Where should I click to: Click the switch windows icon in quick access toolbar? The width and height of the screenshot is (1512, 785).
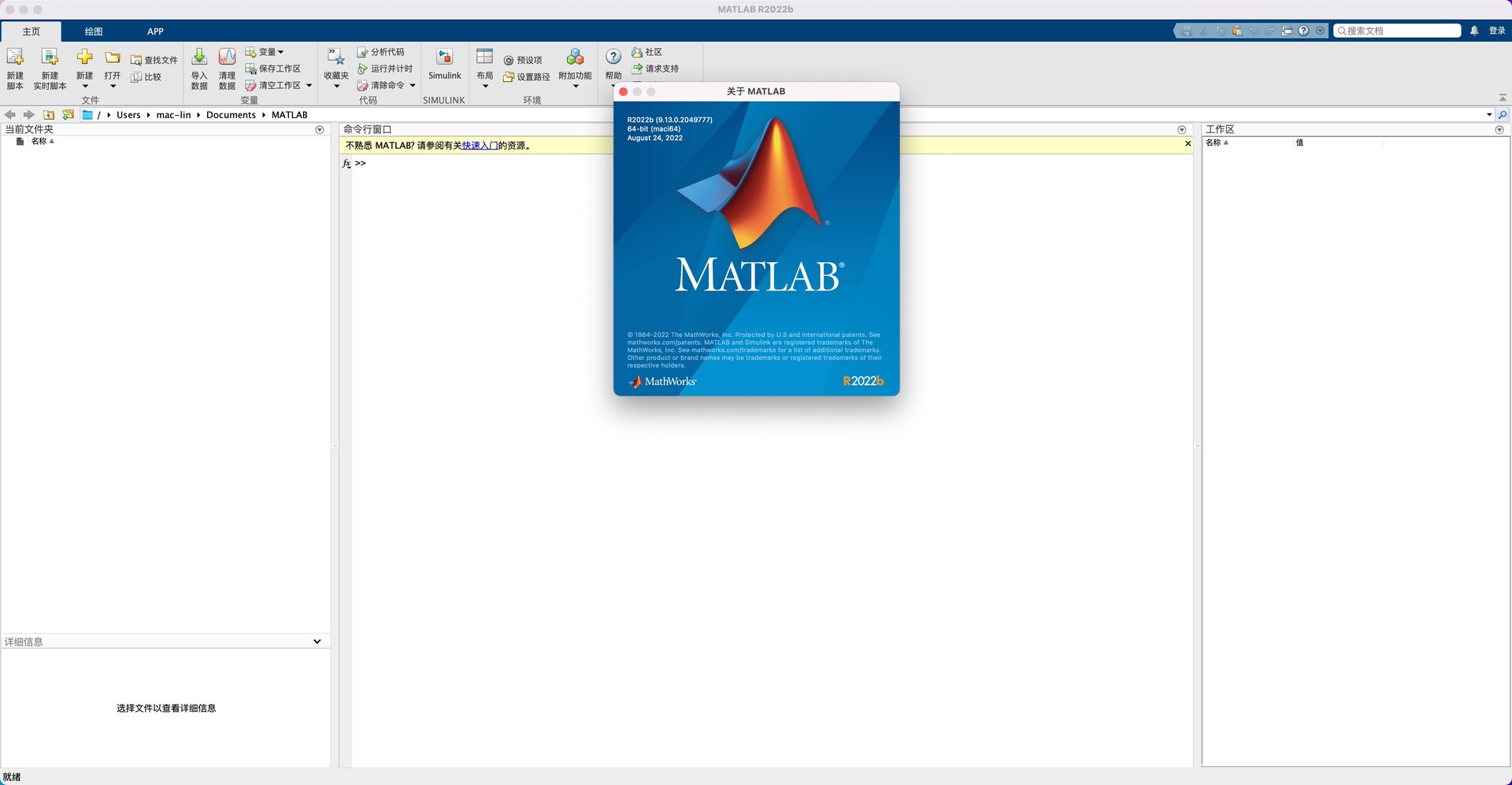tap(1287, 31)
